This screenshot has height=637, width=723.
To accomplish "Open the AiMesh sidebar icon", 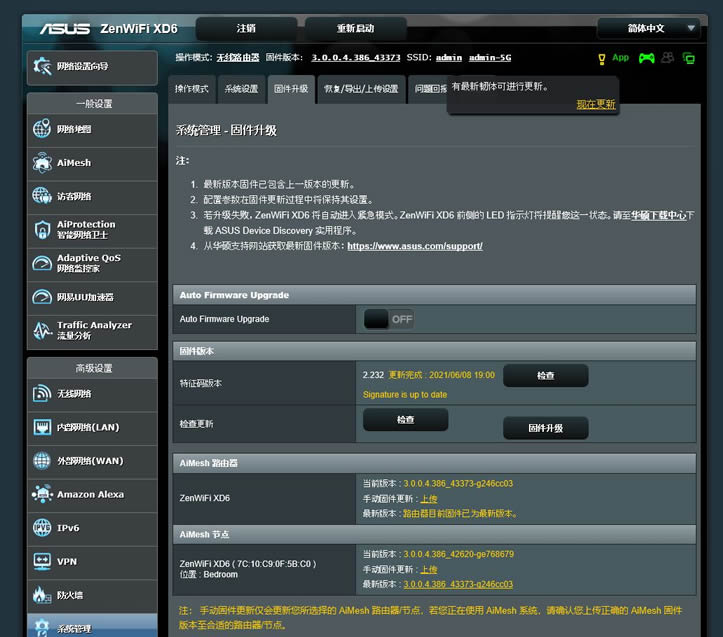I will click(42, 162).
